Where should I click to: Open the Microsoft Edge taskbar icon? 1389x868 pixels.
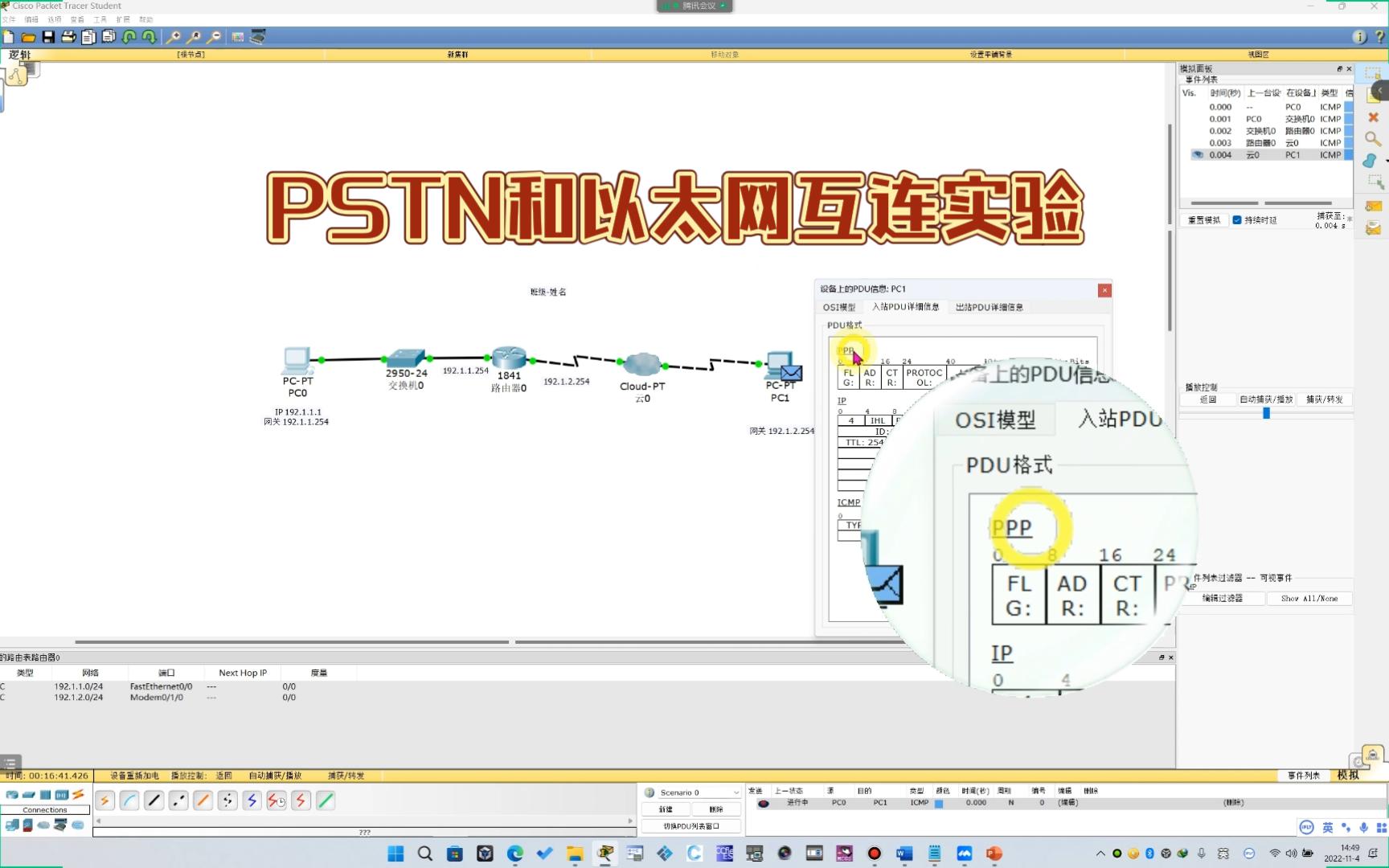click(514, 854)
